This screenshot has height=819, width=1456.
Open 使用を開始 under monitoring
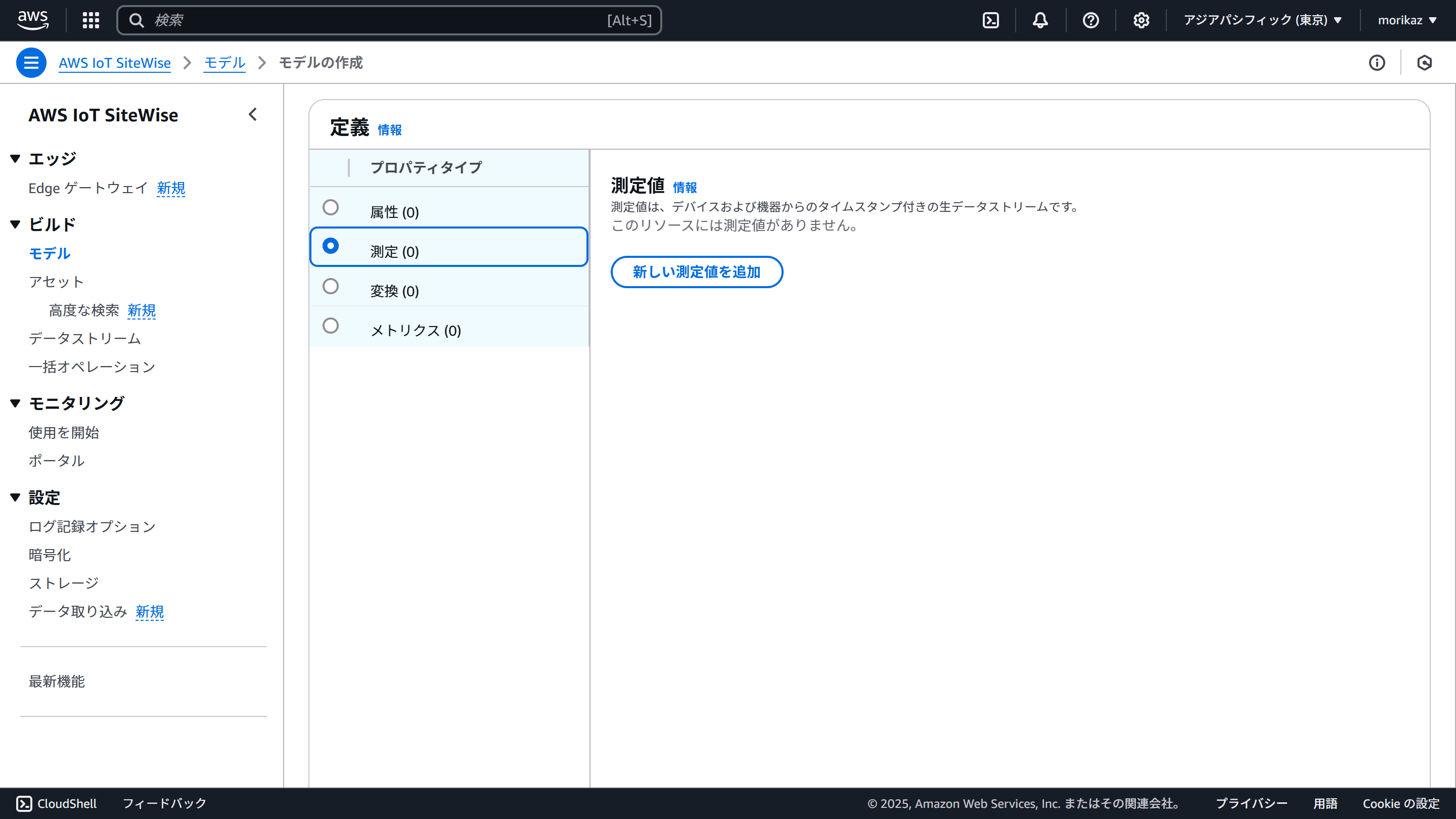(64, 432)
